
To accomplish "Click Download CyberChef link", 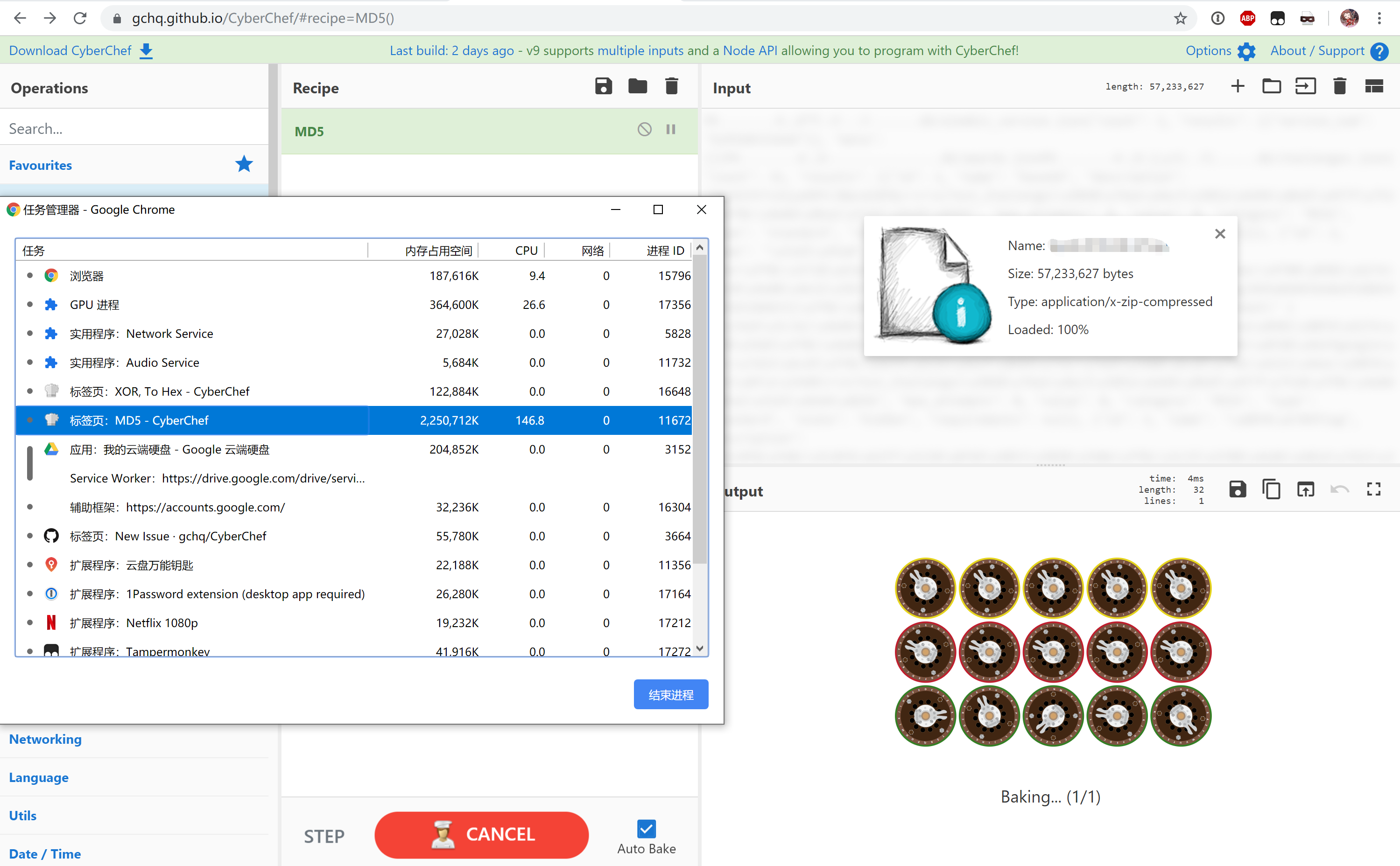I will (81, 50).
